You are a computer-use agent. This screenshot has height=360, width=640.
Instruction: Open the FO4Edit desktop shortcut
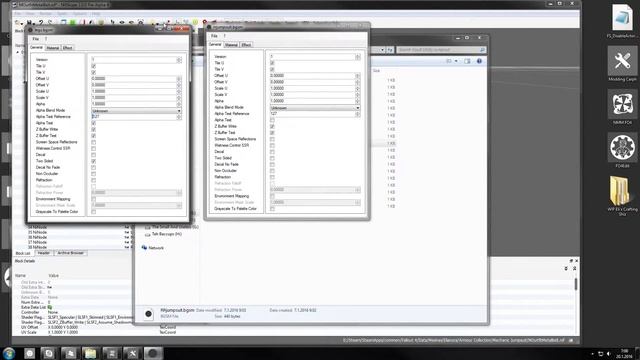pyautogui.click(x=622, y=148)
